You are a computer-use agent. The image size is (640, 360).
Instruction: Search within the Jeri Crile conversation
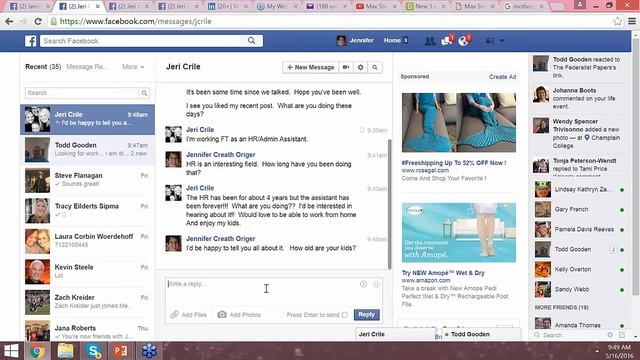[x=375, y=67]
